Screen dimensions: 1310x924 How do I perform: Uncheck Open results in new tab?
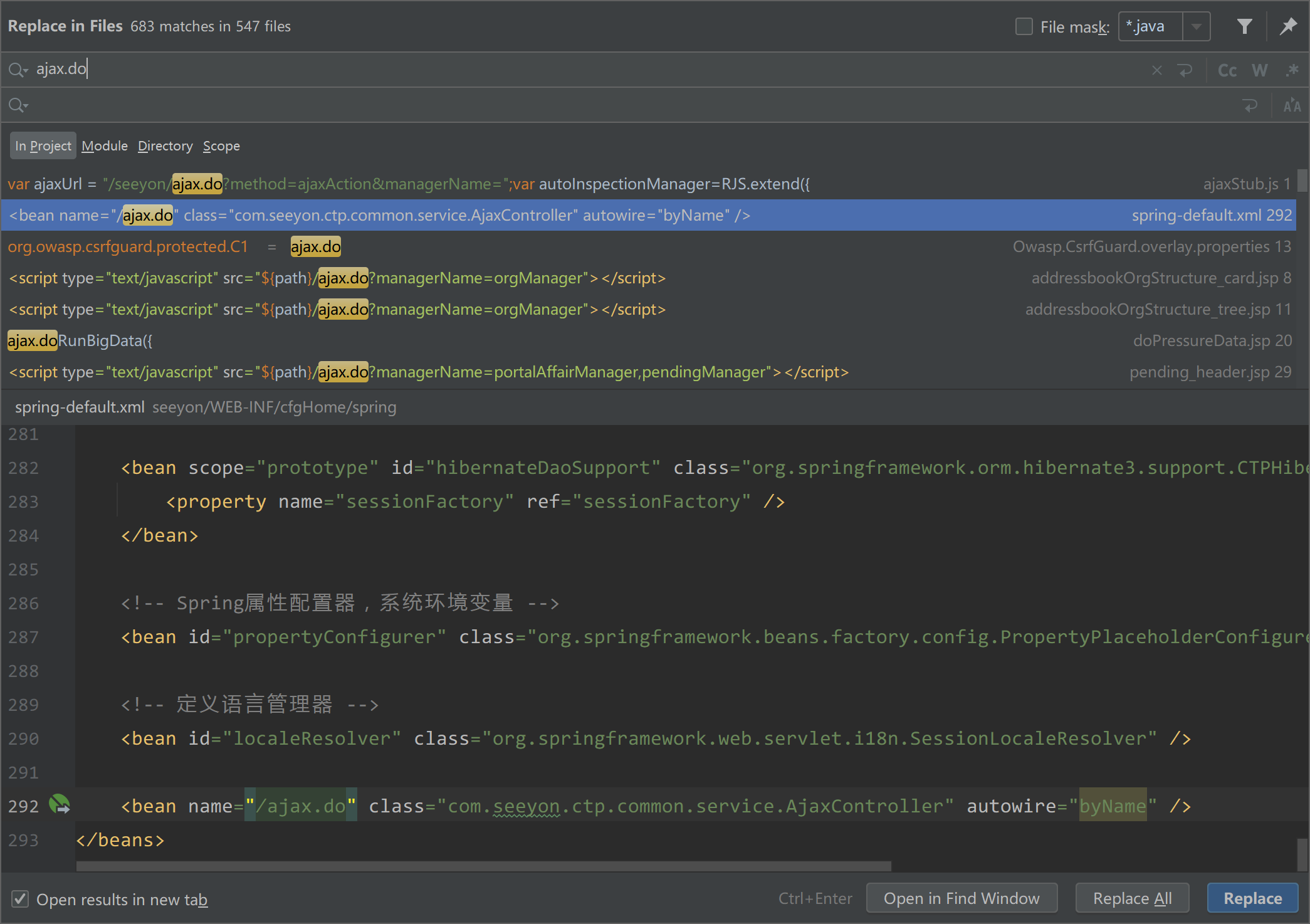tap(20, 899)
